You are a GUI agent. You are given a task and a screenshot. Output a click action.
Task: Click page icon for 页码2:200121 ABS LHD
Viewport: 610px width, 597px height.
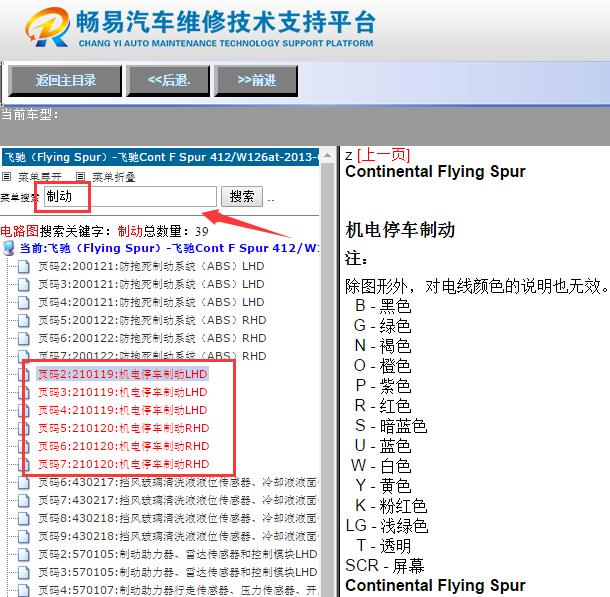[x=24, y=267]
